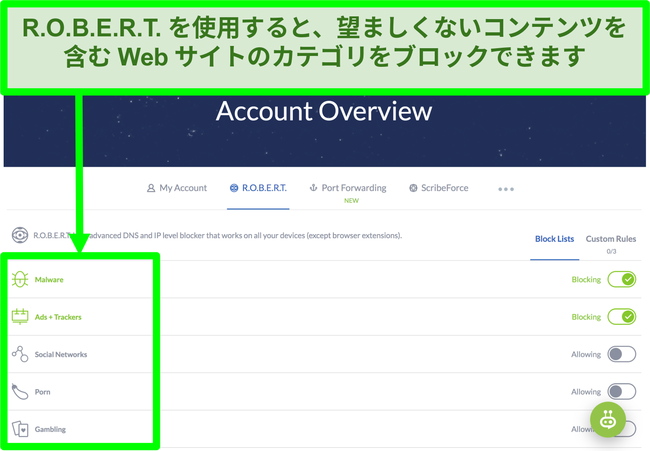650x451 pixels.
Task: Click the Malware Blocking status text
Action: [586, 280]
